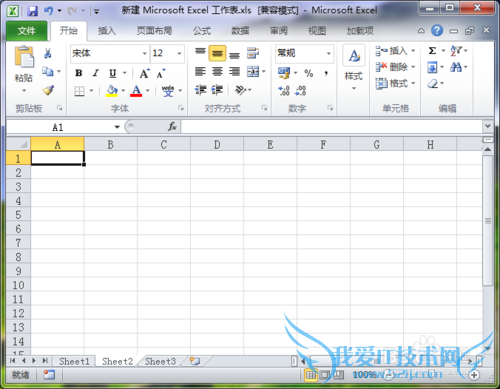Click the phonetic guide wén icon
The image size is (500, 389).
(x=168, y=90)
